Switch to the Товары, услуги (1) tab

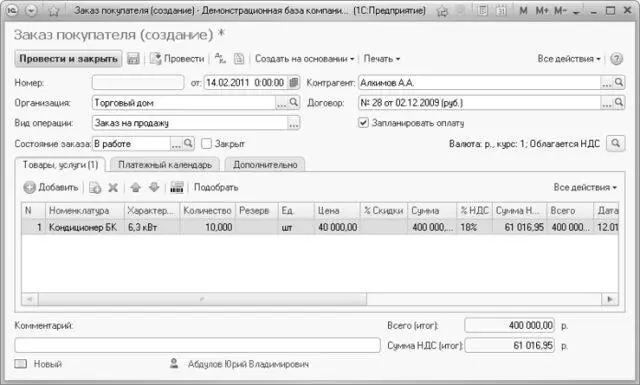click(x=60, y=165)
